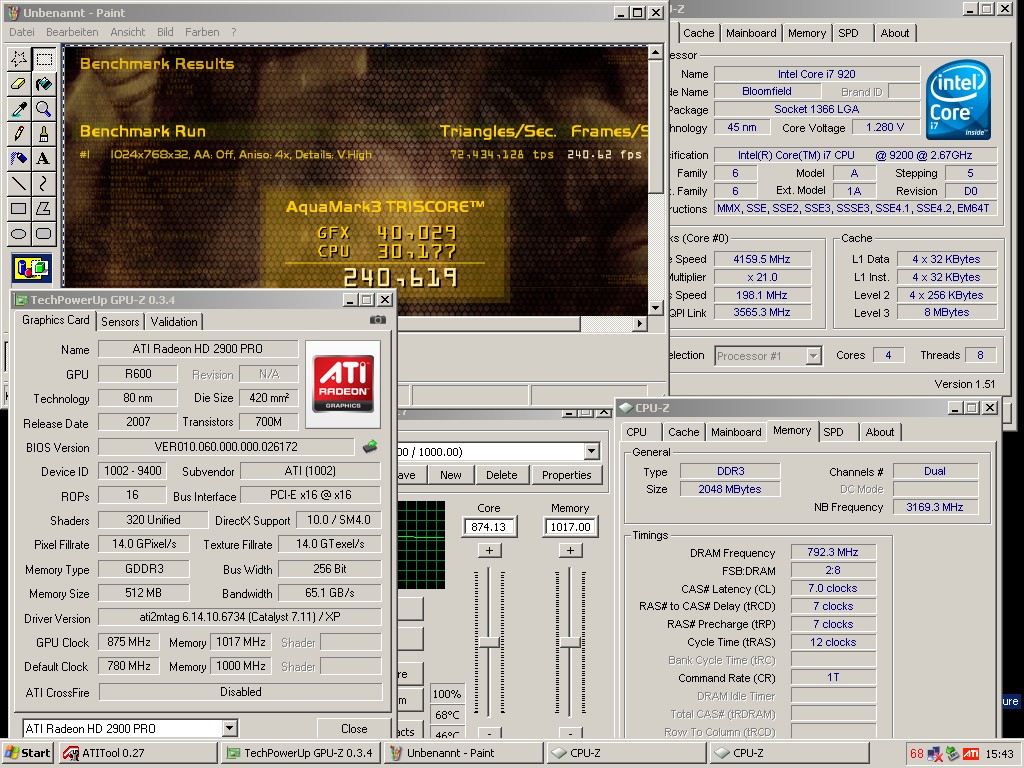Select the Free-Form Select tool in Paint

pos(19,59)
